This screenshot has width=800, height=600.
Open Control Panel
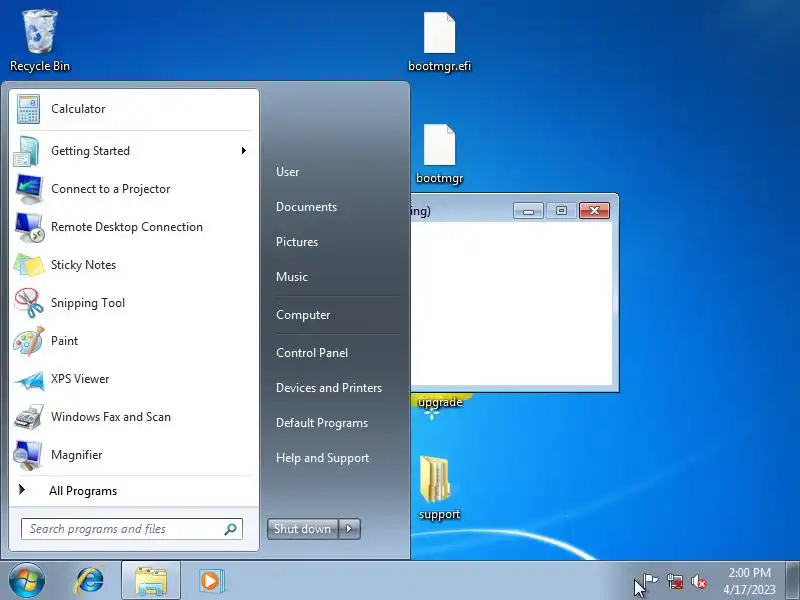pyautogui.click(x=312, y=353)
